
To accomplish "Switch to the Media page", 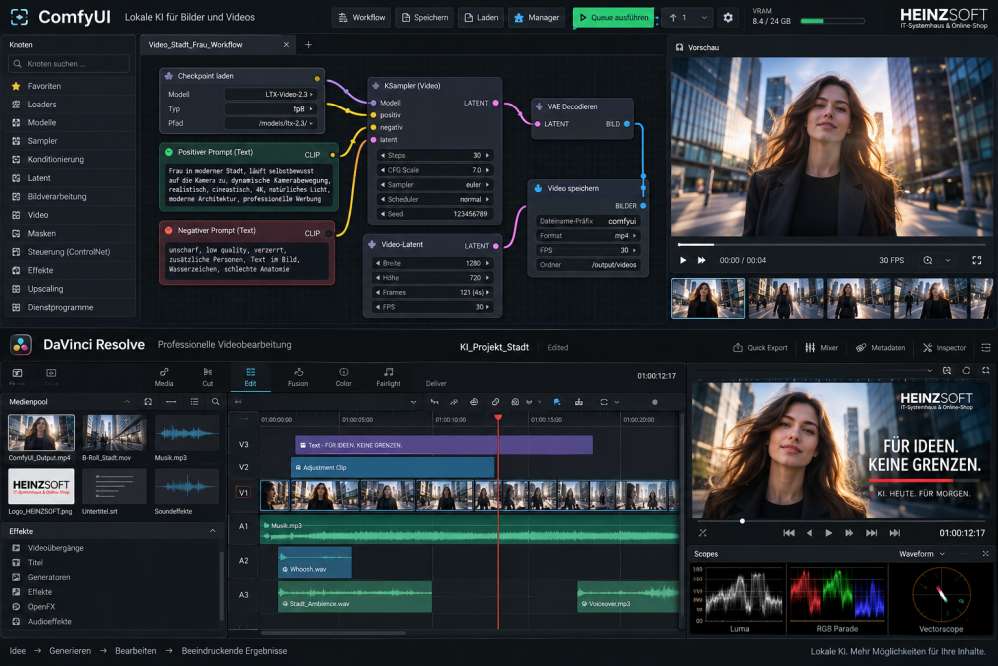I will click(164, 377).
